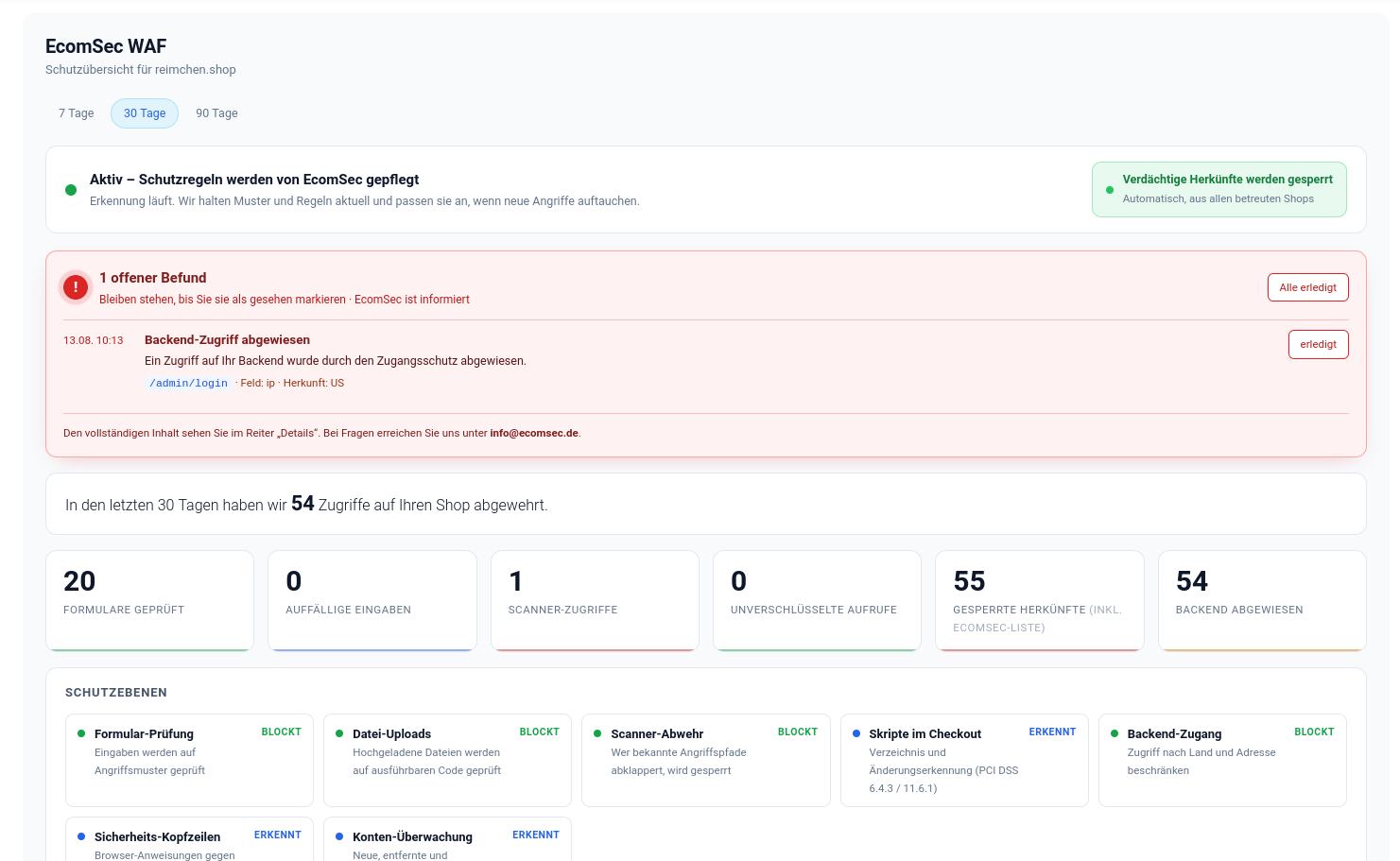The image size is (1400, 861).
Task: Click the blue dot beside Sicherheits-Kopfzeilen
Action: (x=81, y=836)
